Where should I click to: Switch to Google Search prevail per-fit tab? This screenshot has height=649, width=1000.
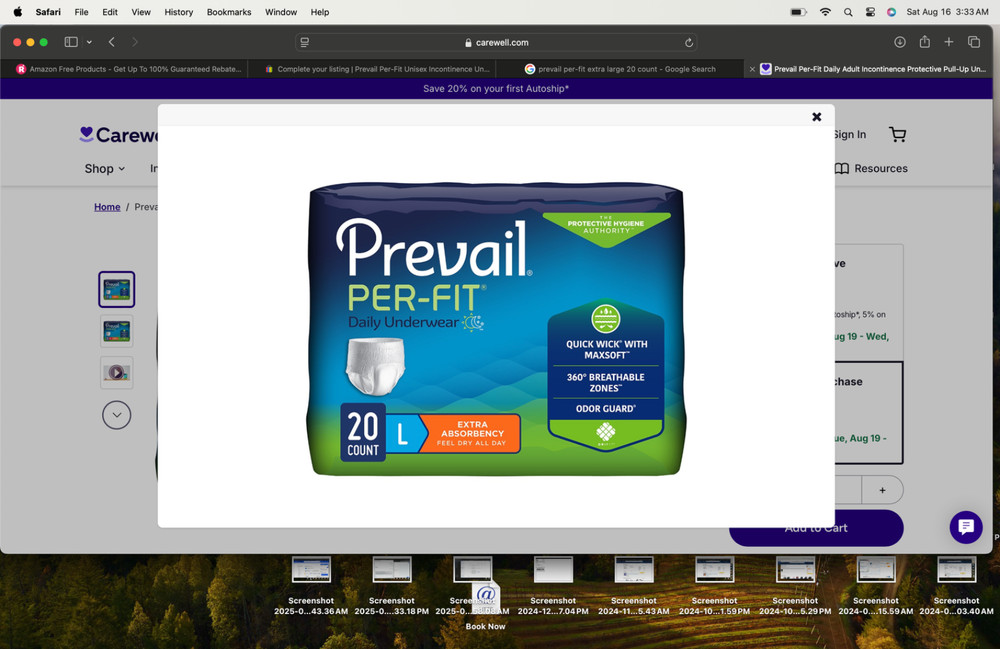coord(620,69)
